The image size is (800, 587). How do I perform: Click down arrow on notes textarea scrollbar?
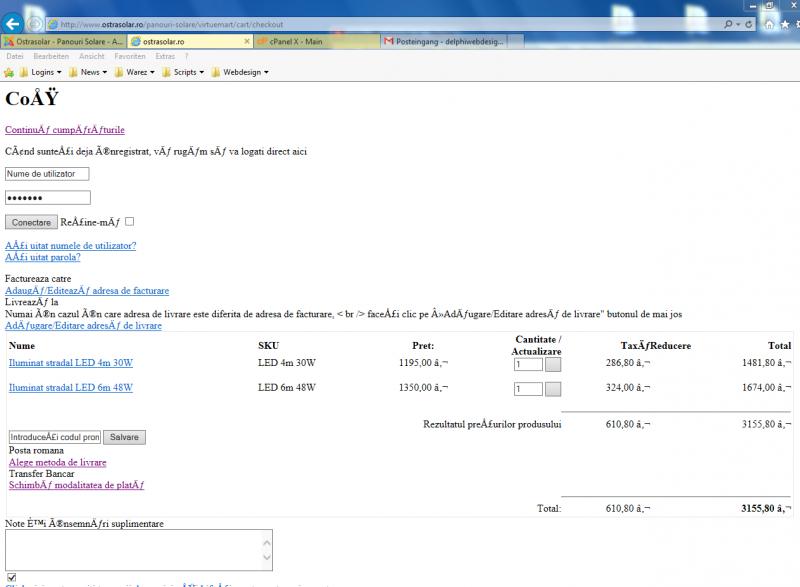coord(265,563)
